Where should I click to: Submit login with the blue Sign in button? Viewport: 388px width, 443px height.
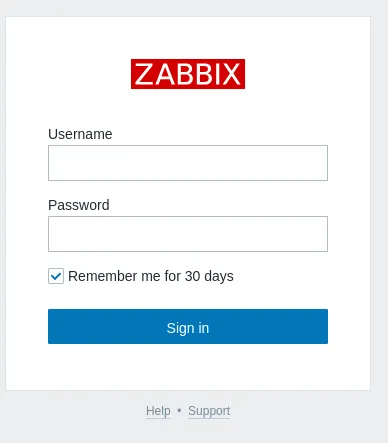pos(188,326)
